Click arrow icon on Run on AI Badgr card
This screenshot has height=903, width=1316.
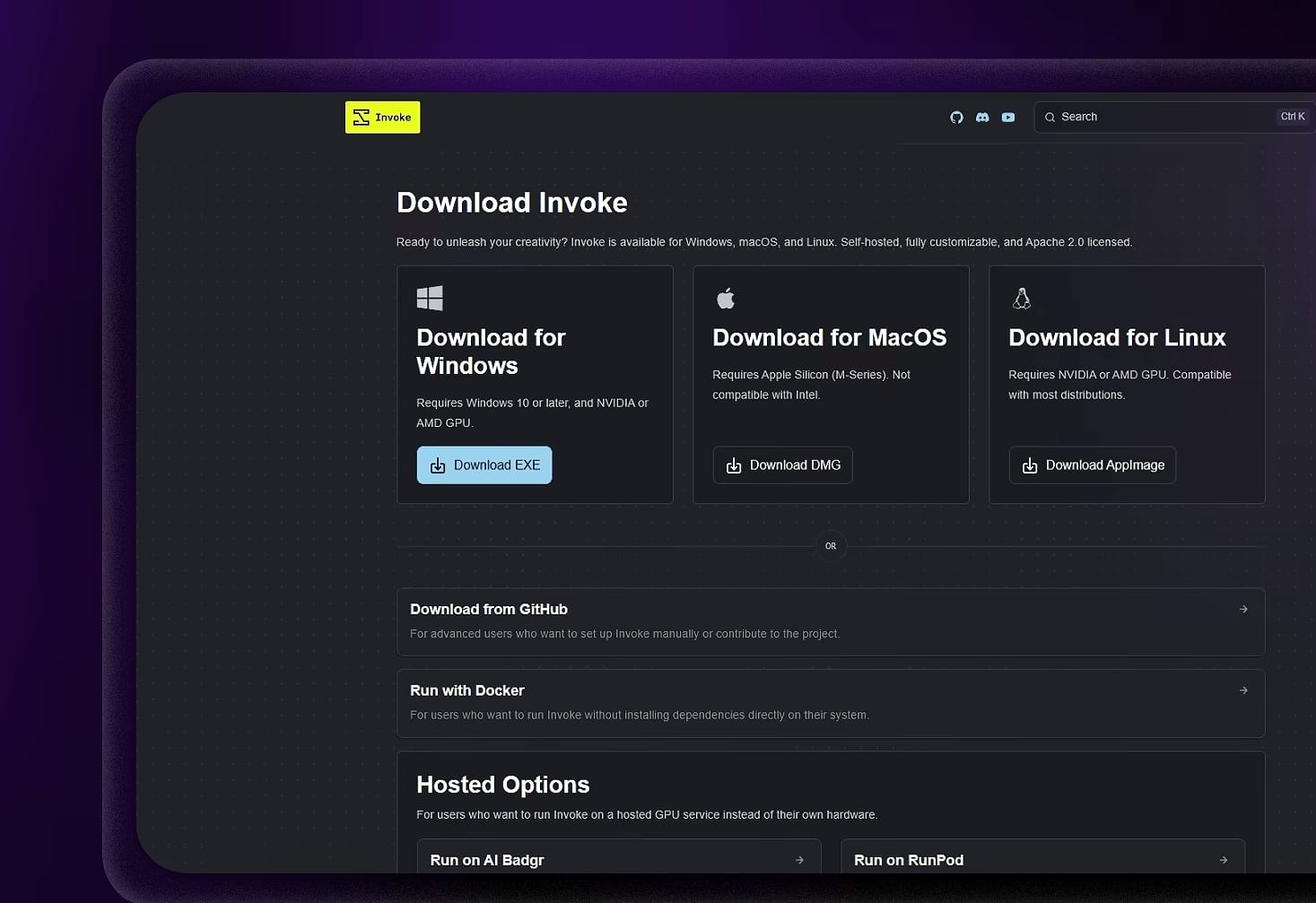799,860
